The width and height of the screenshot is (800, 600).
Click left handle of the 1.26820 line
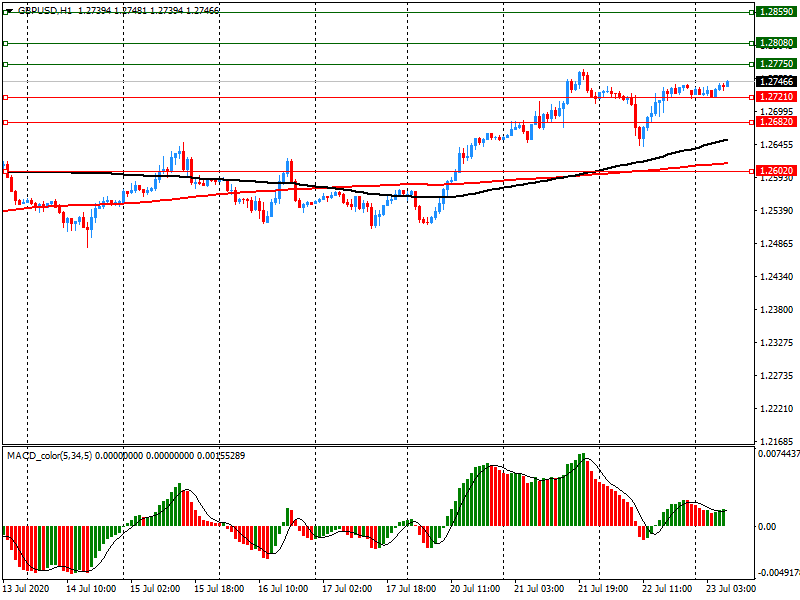(5, 122)
